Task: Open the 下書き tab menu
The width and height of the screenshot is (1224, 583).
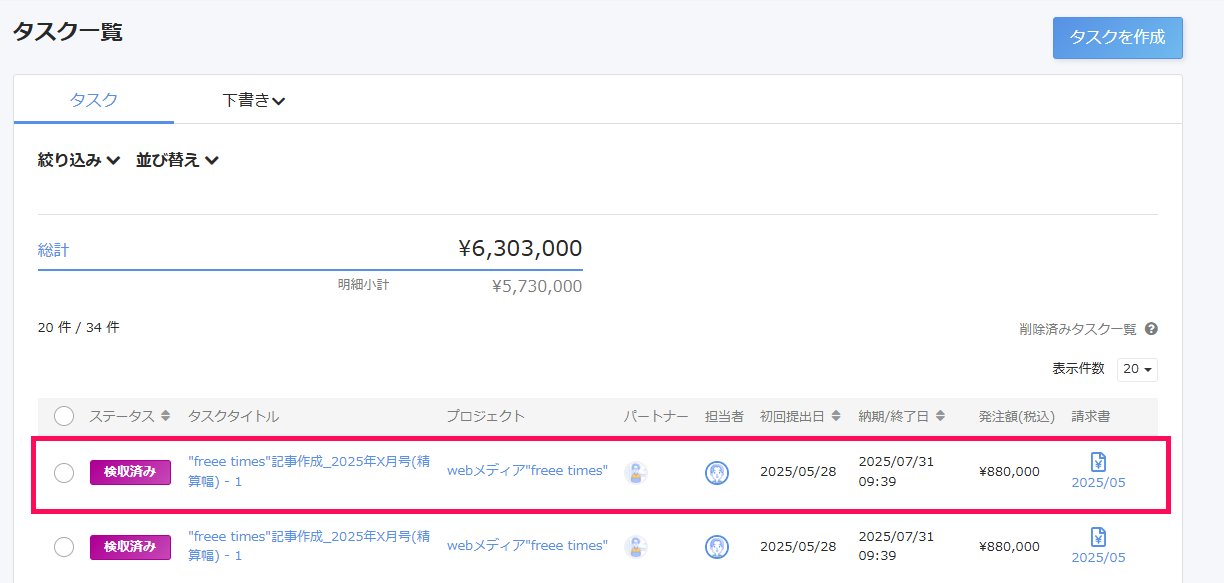Action: tap(253, 100)
